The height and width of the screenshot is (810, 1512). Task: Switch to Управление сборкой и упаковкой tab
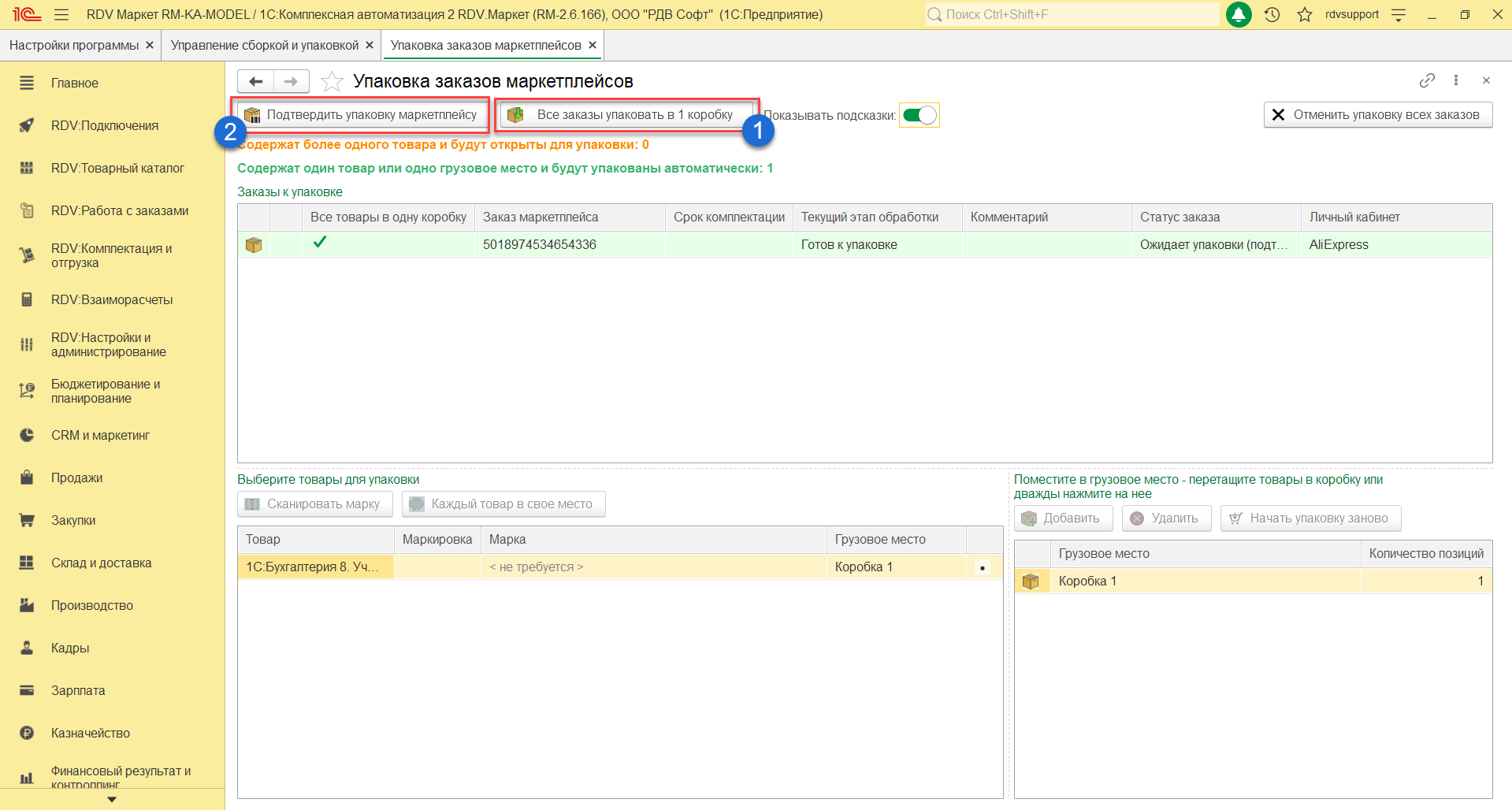click(264, 45)
